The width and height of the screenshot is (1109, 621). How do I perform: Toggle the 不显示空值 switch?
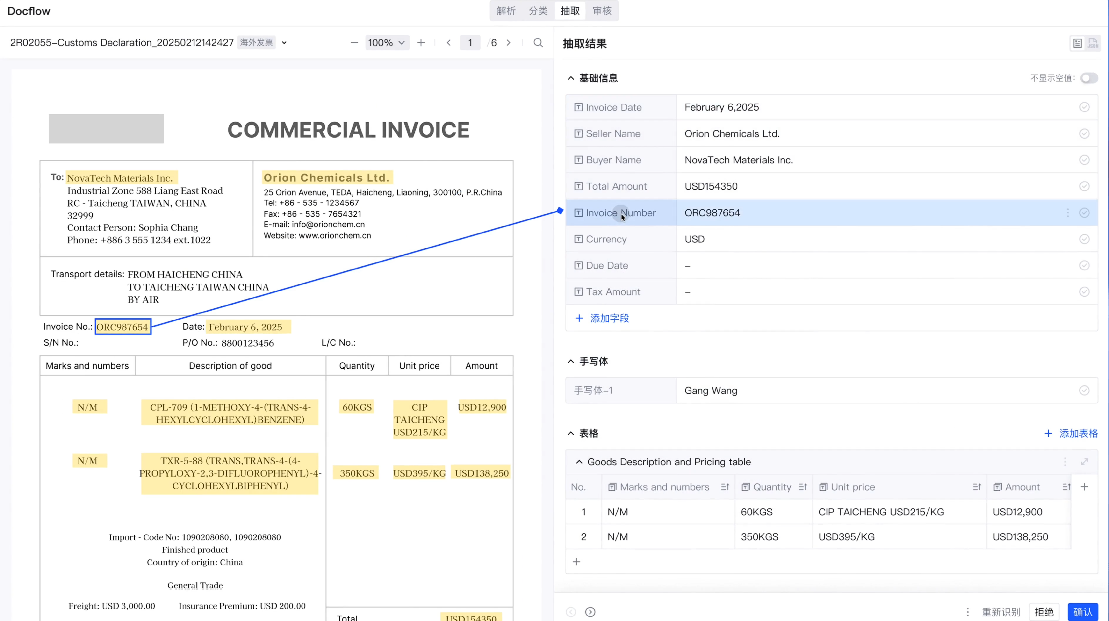[1088, 78]
